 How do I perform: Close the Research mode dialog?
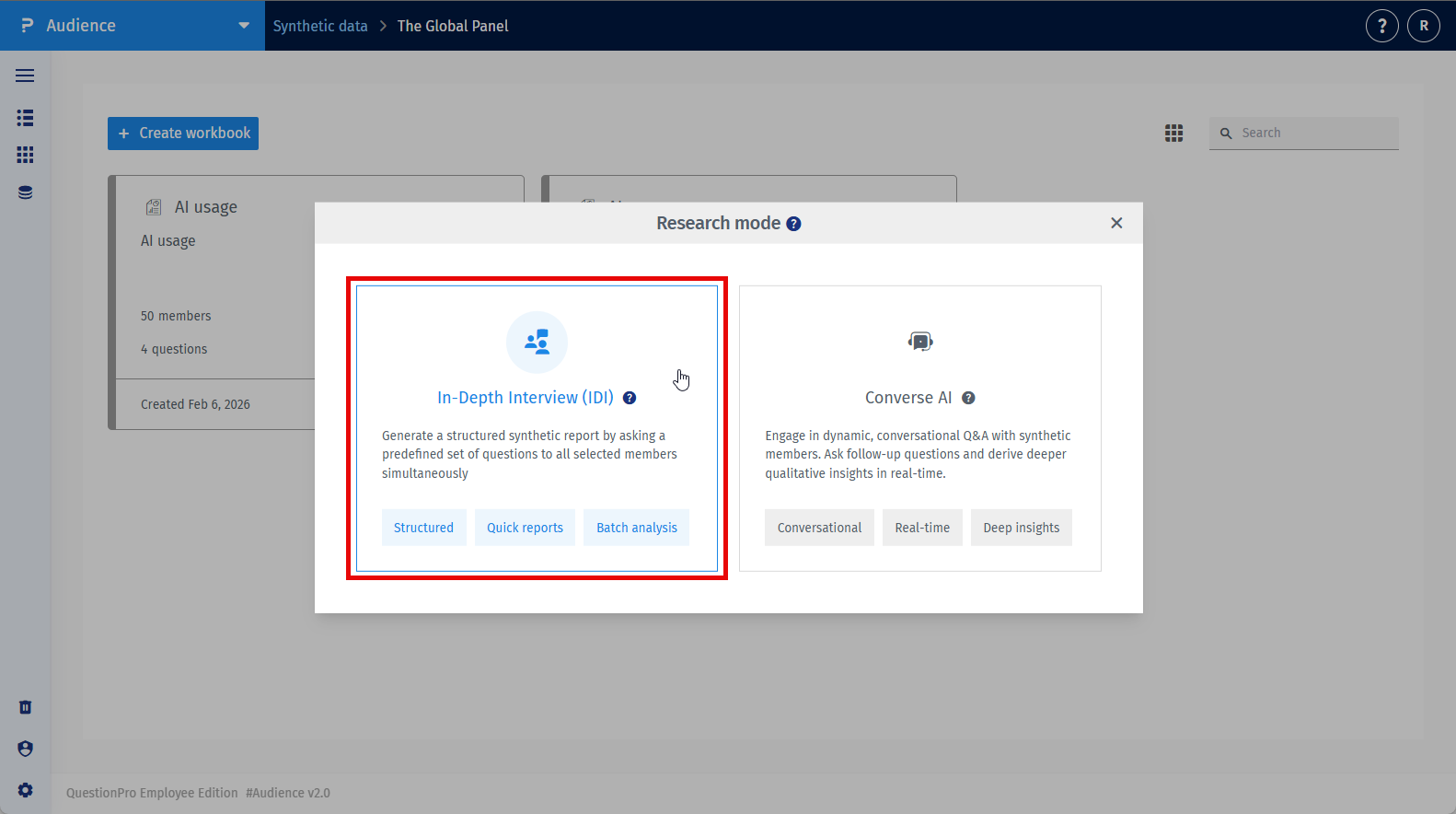pyautogui.click(x=1116, y=223)
